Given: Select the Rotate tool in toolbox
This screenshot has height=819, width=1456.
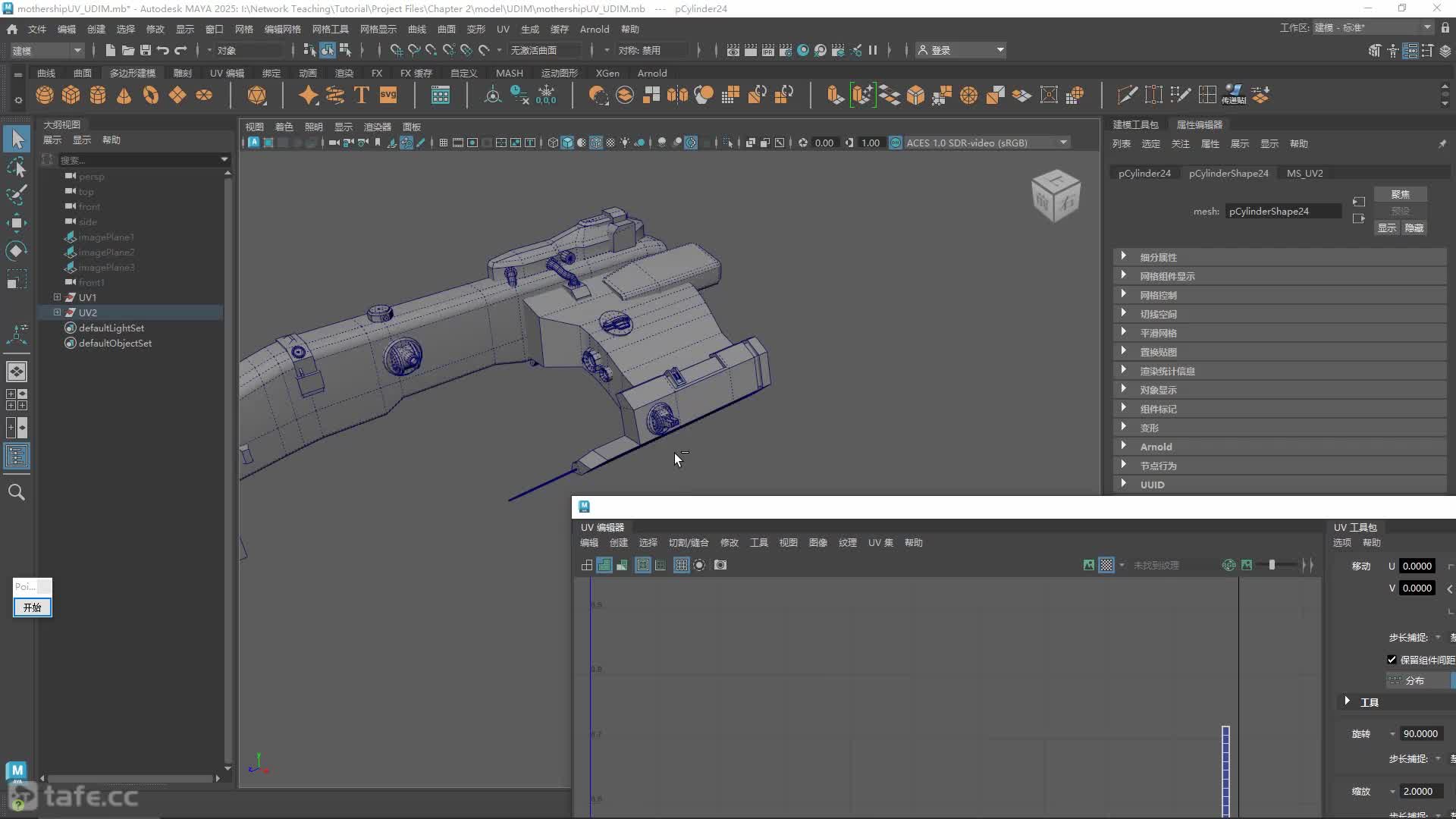Looking at the screenshot, I should (17, 251).
